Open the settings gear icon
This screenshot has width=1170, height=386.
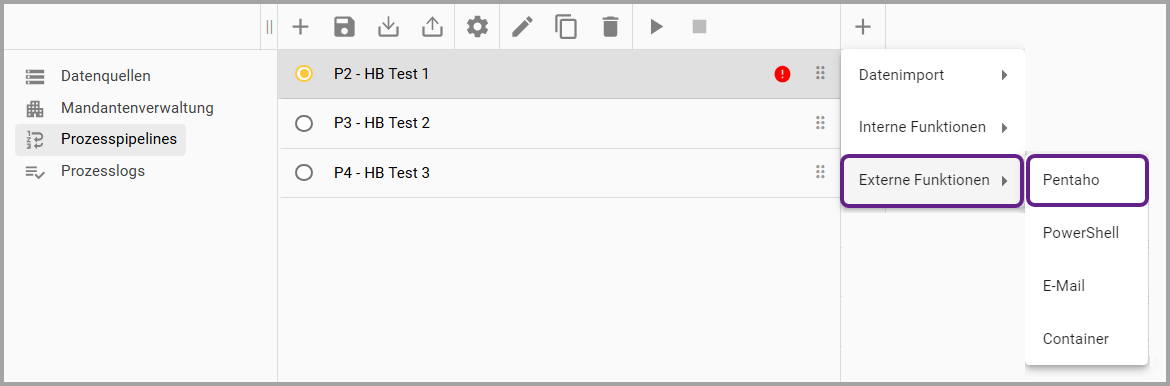(x=478, y=27)
